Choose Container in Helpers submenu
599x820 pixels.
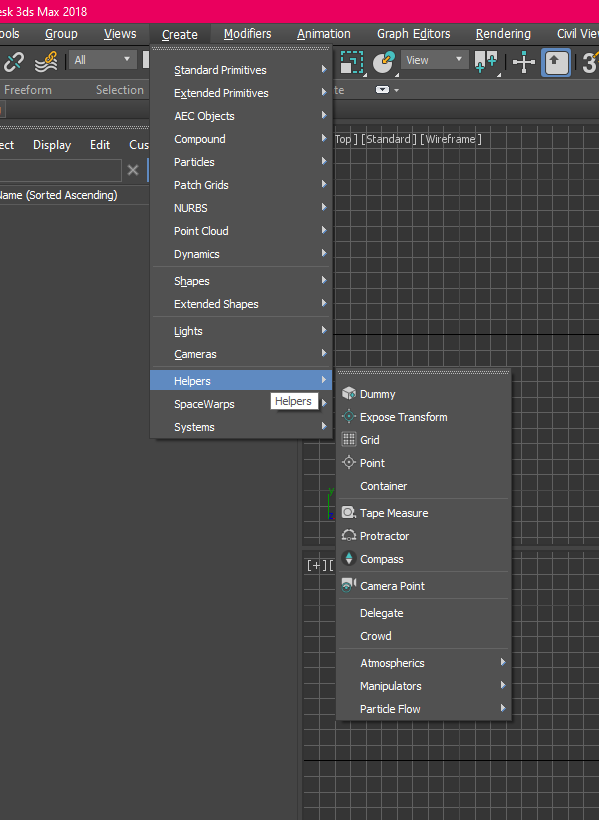(424, 486)
